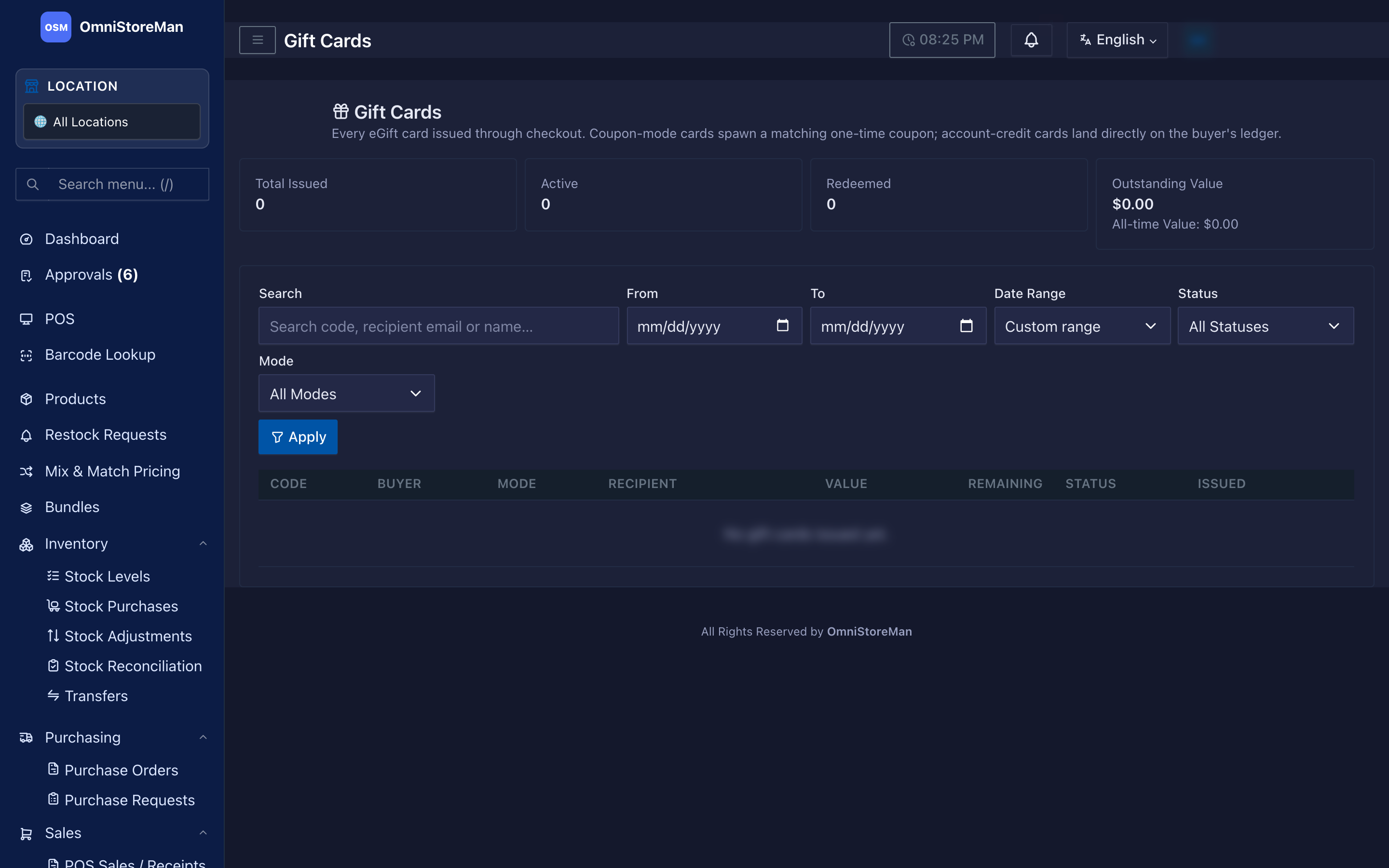
Task: Click the Stock Purchases cart icon
Action: pos(53,606)
